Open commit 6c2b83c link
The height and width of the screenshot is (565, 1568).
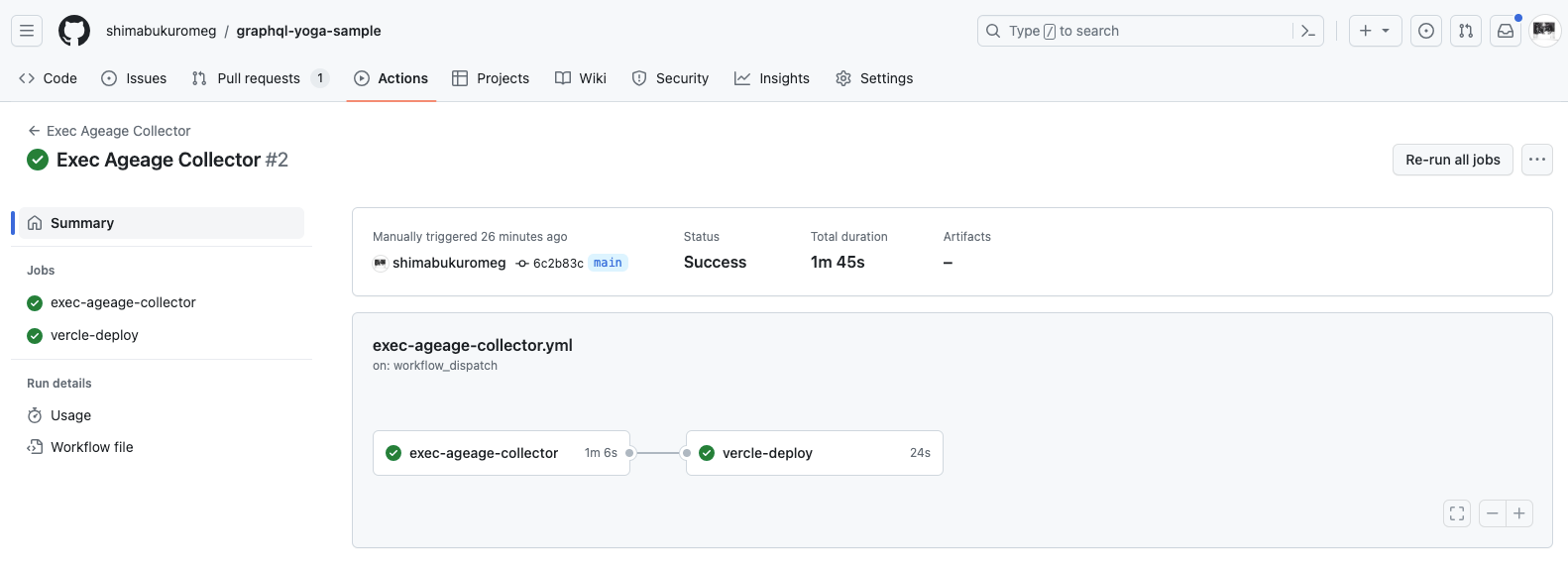tap(558, 264)
